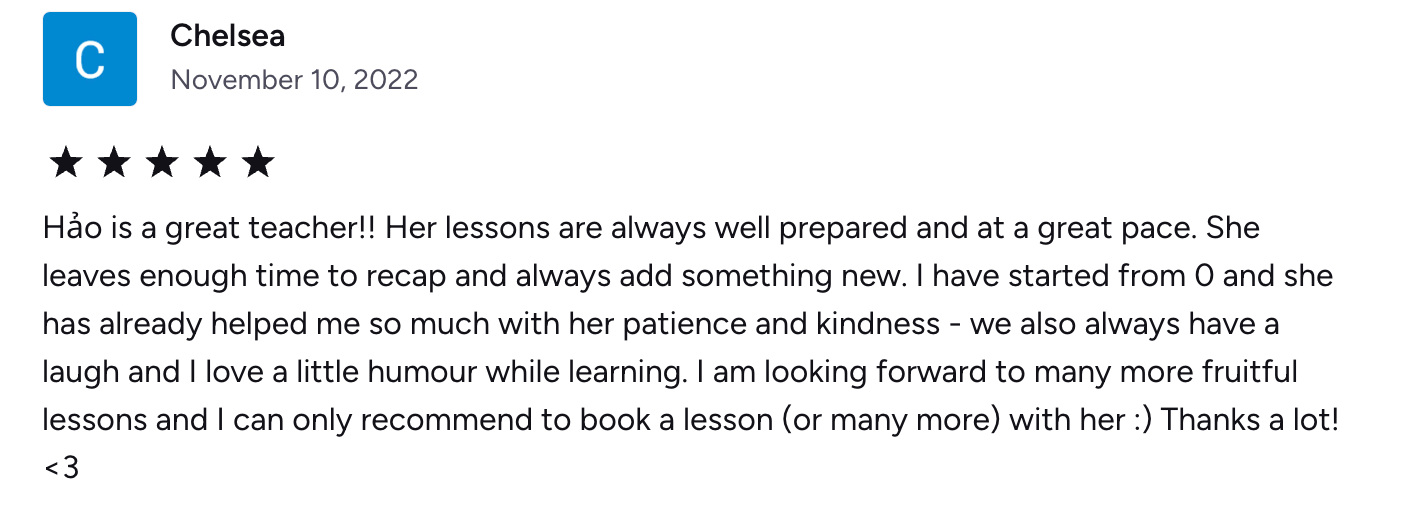
Task: Click the November 10, 2022 date
Action: tap(294, 80)
